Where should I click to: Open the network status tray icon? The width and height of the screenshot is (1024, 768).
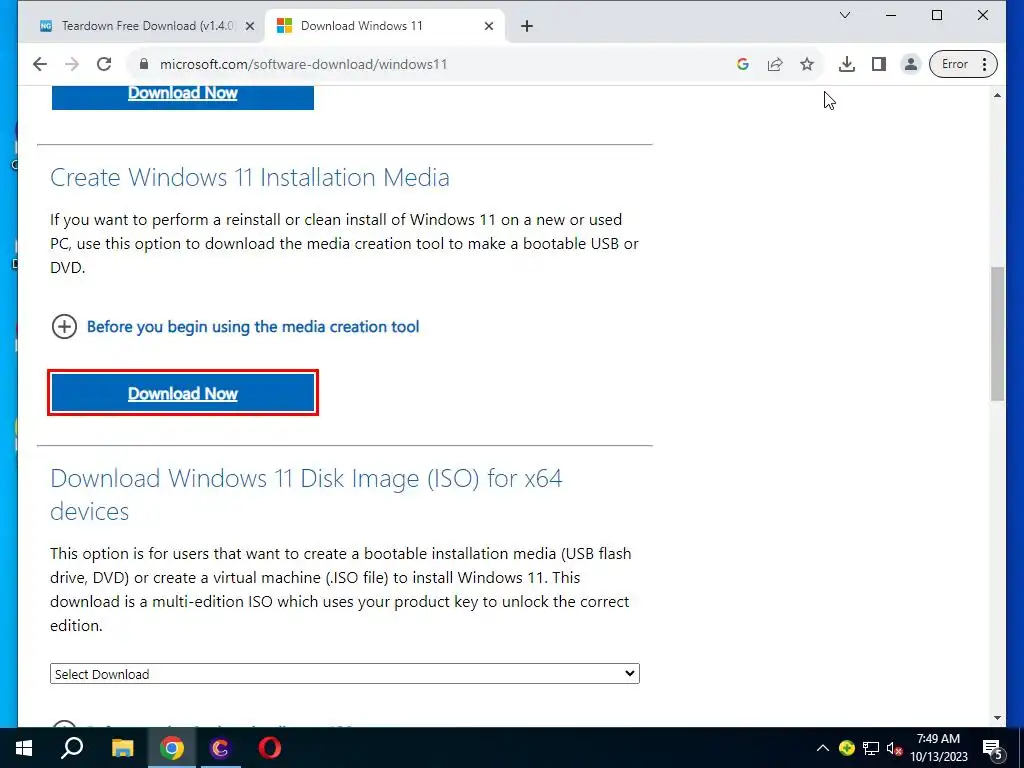tap(871, 748)
